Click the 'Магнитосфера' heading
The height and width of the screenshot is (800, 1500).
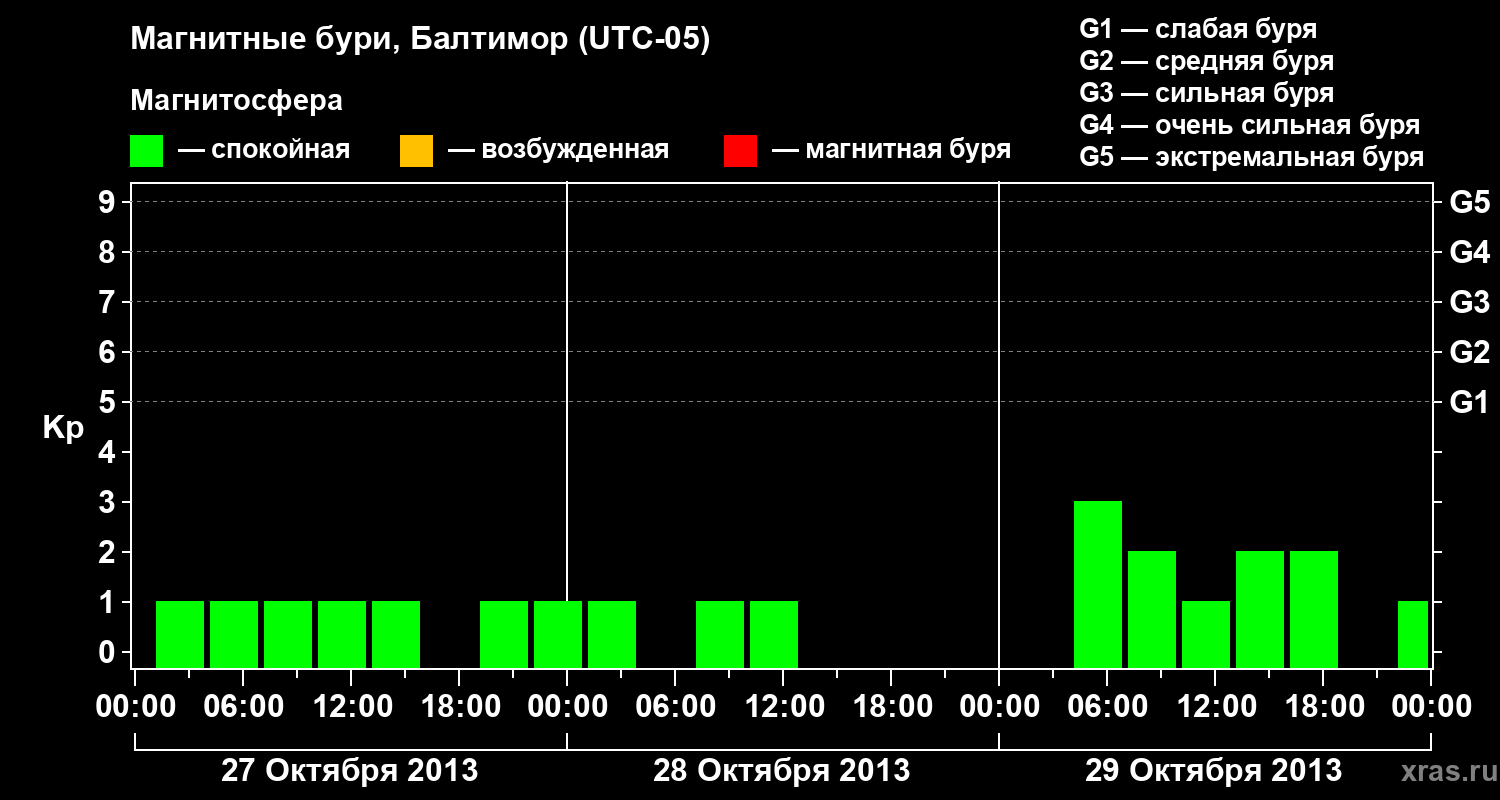point(237,101)
